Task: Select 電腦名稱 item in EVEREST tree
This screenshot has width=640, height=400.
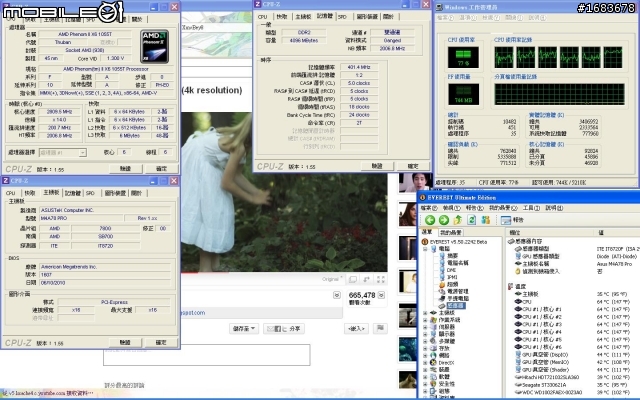Action: pos(458,263)
